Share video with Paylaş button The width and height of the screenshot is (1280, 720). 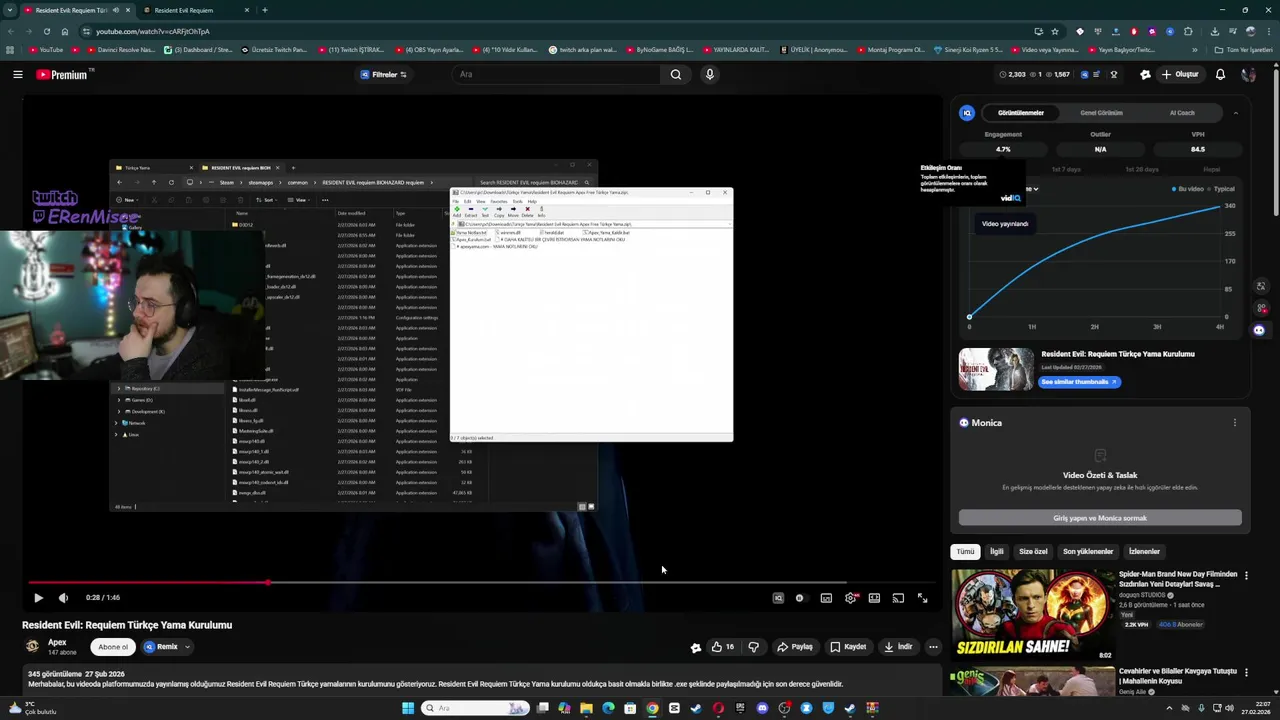795,647
